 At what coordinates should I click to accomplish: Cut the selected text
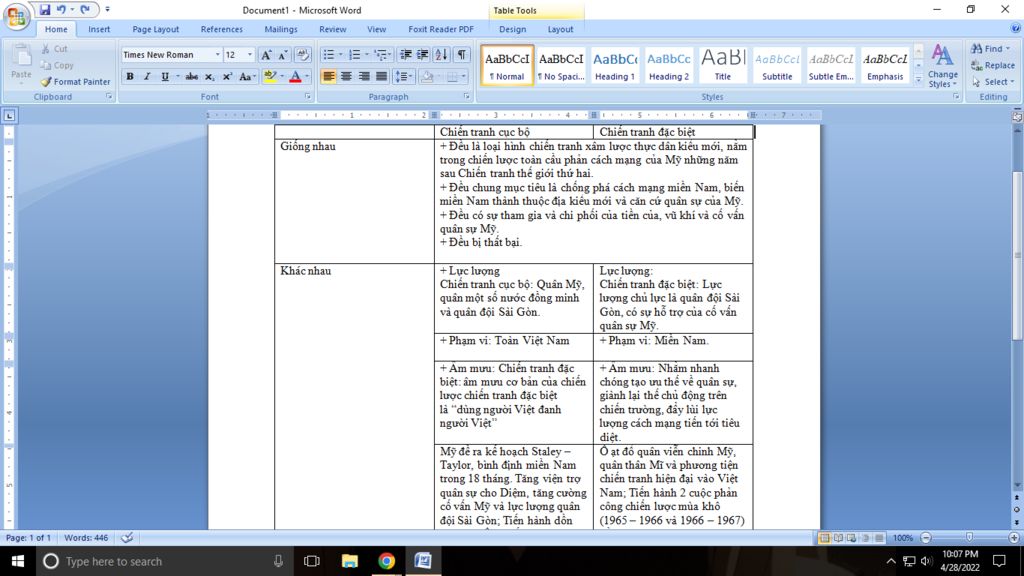tap(54, 49)
